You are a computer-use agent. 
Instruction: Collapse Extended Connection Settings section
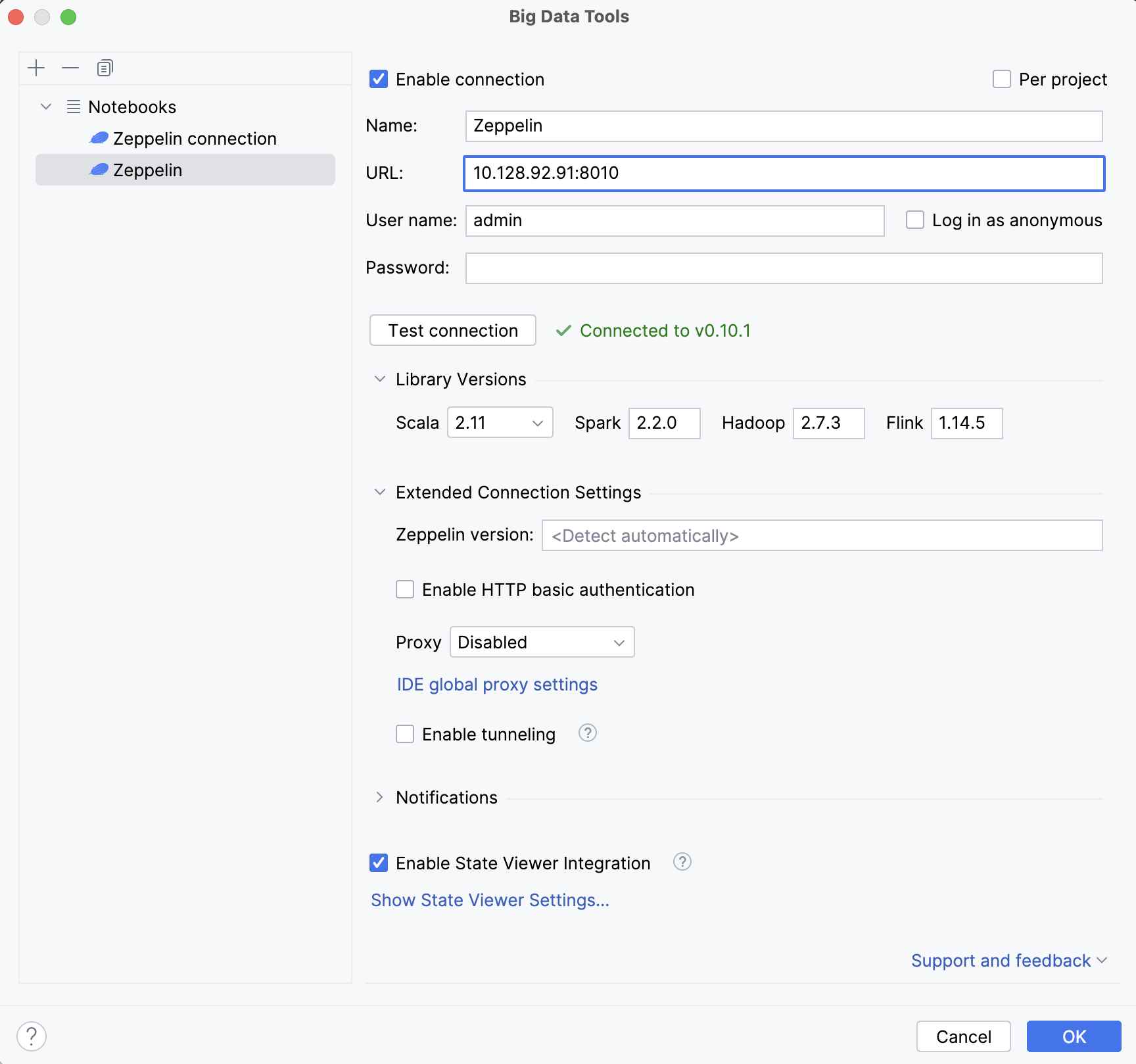tap(380, 493)
